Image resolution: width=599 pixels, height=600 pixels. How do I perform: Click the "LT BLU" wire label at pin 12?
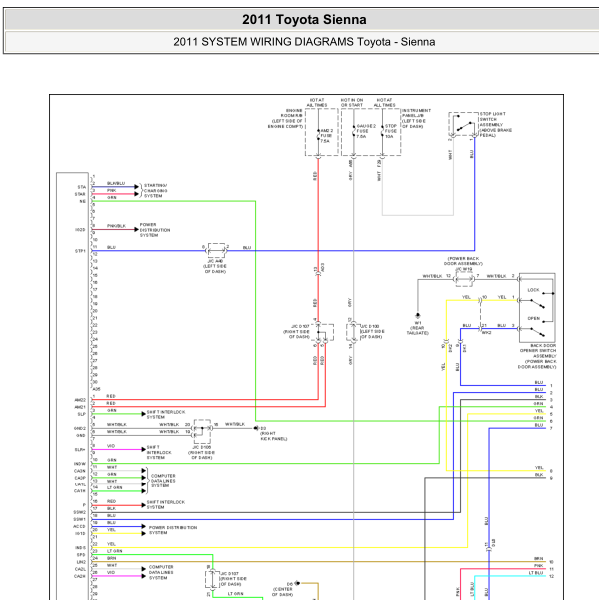536,573
